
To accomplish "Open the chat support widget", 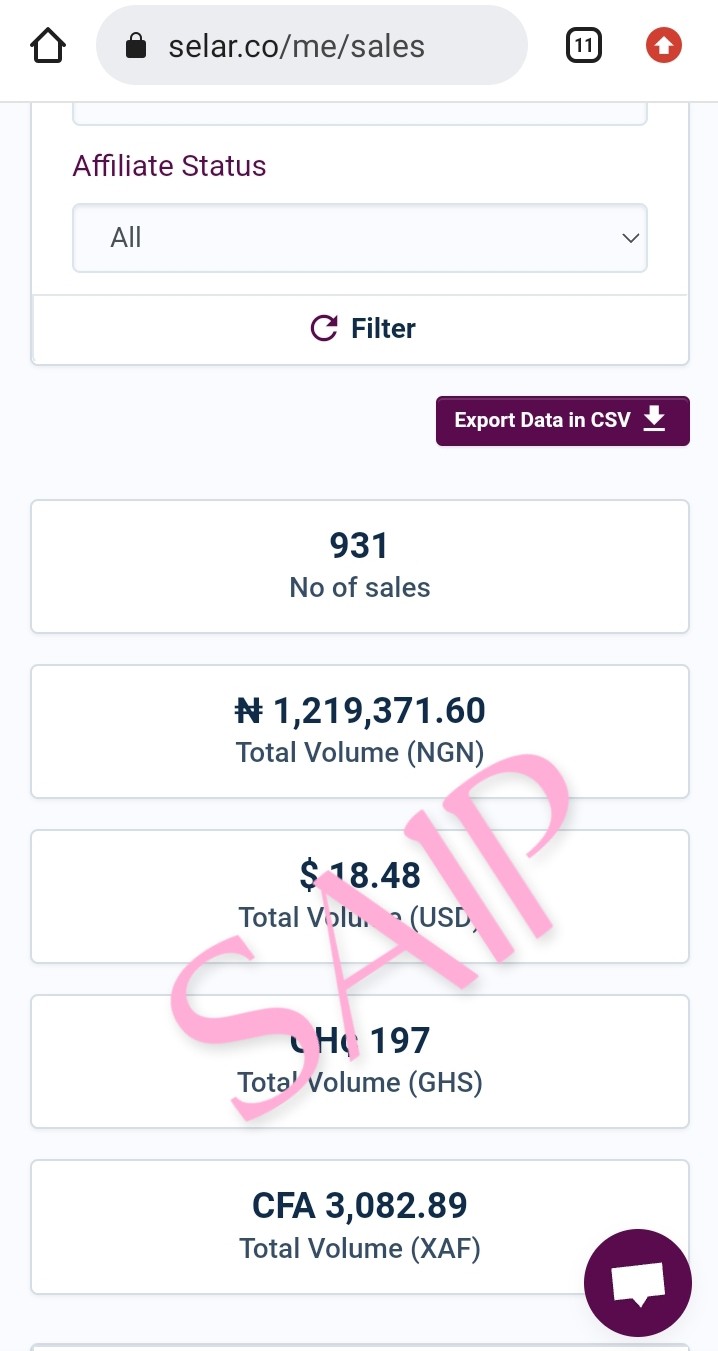I will [638, 1283].
